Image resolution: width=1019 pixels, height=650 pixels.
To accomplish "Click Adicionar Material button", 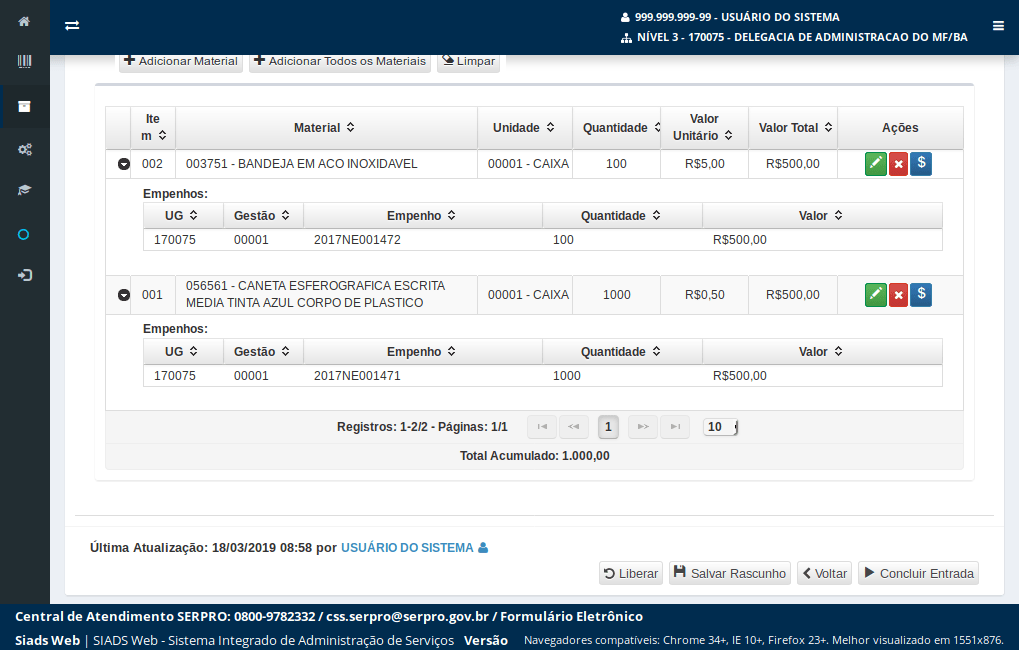I will pos(181,61).
